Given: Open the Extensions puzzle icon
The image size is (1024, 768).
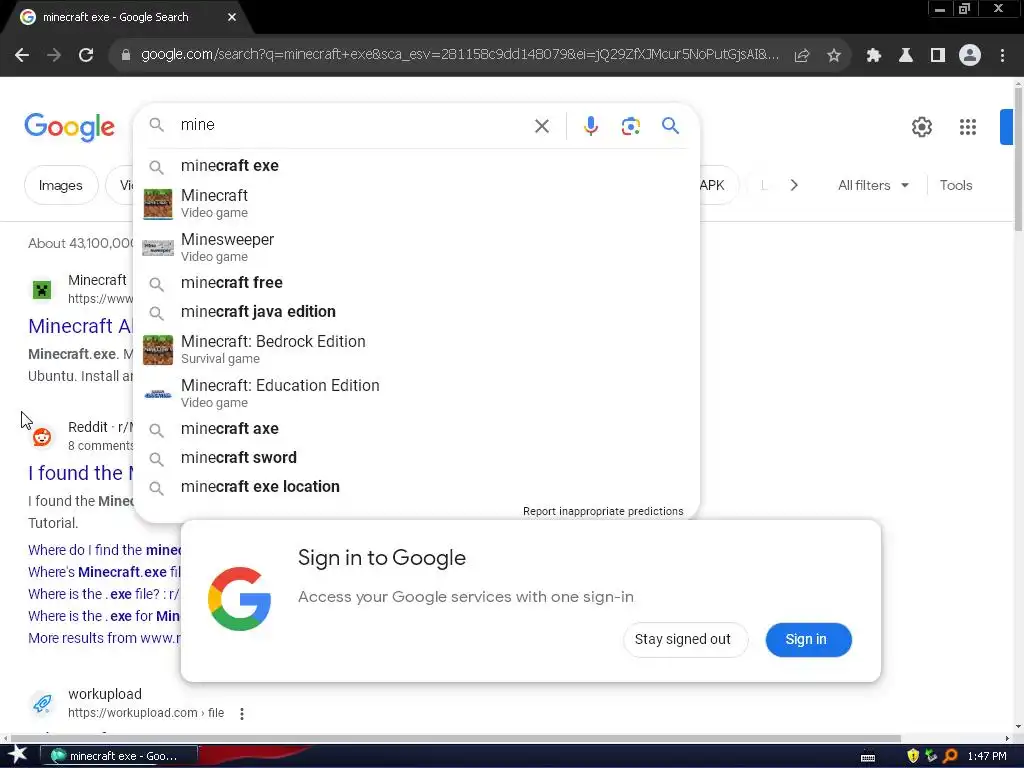Looking at the screenshot, I should point(874,56).
